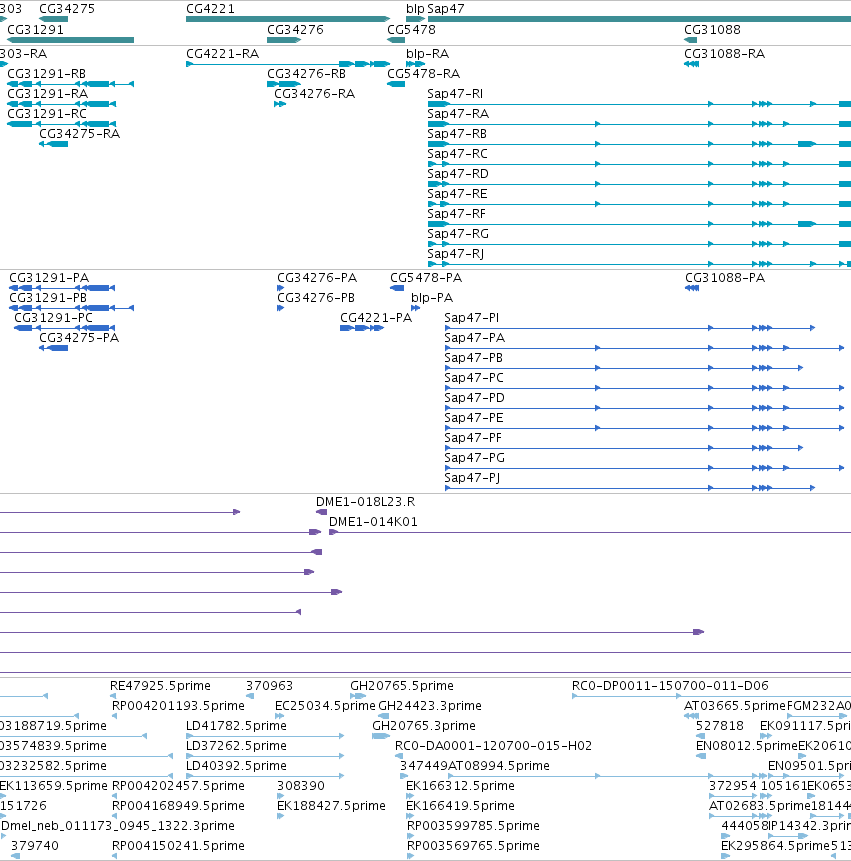
Task: Click transcript Sap47-RC
Action: click(457, 154)
